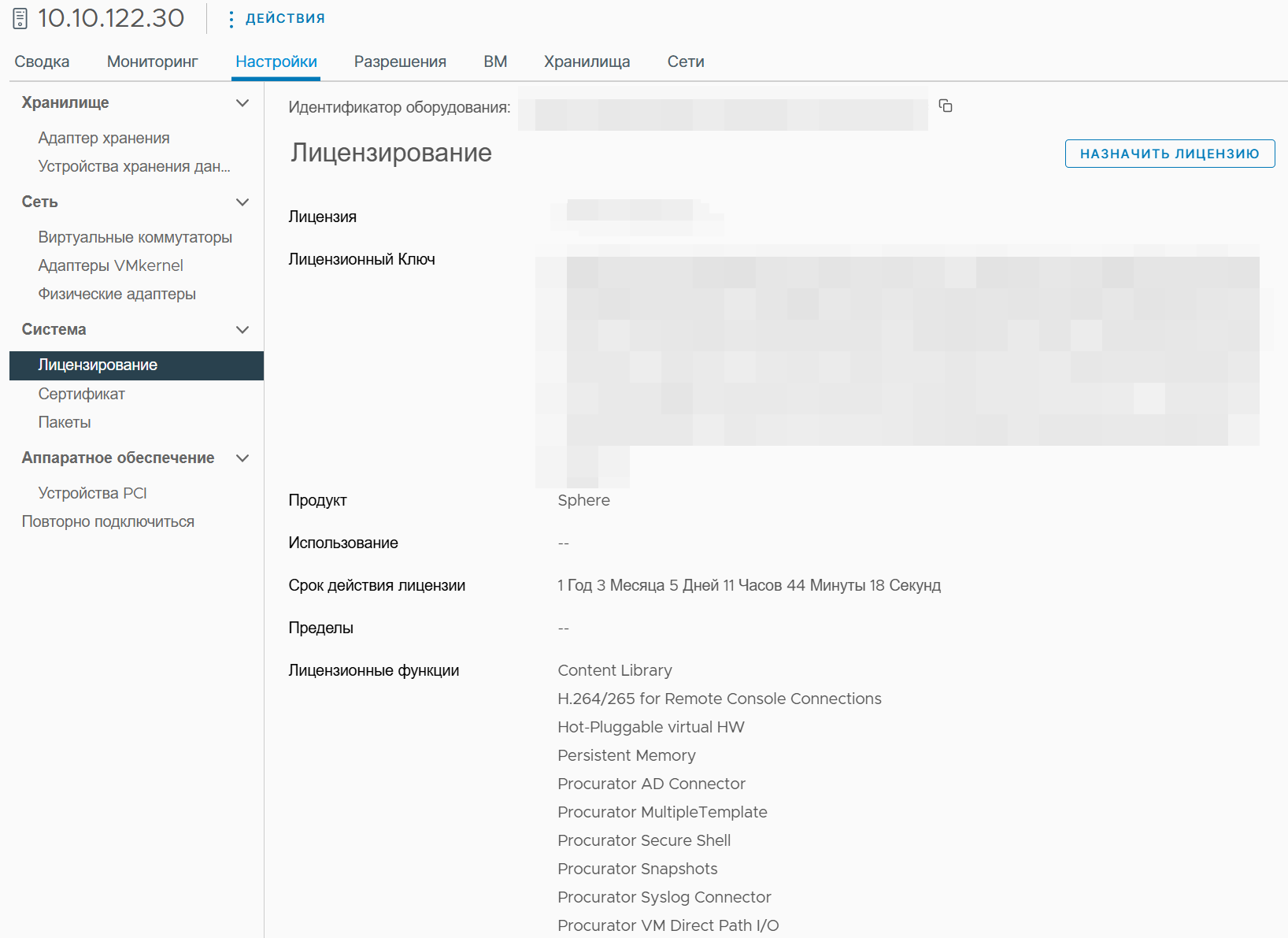Image resolution: width=1288 pixels, height=938 pixels.
Task: Click Повторно подключиться in the sidebar
Action: (x=108, y=521)
